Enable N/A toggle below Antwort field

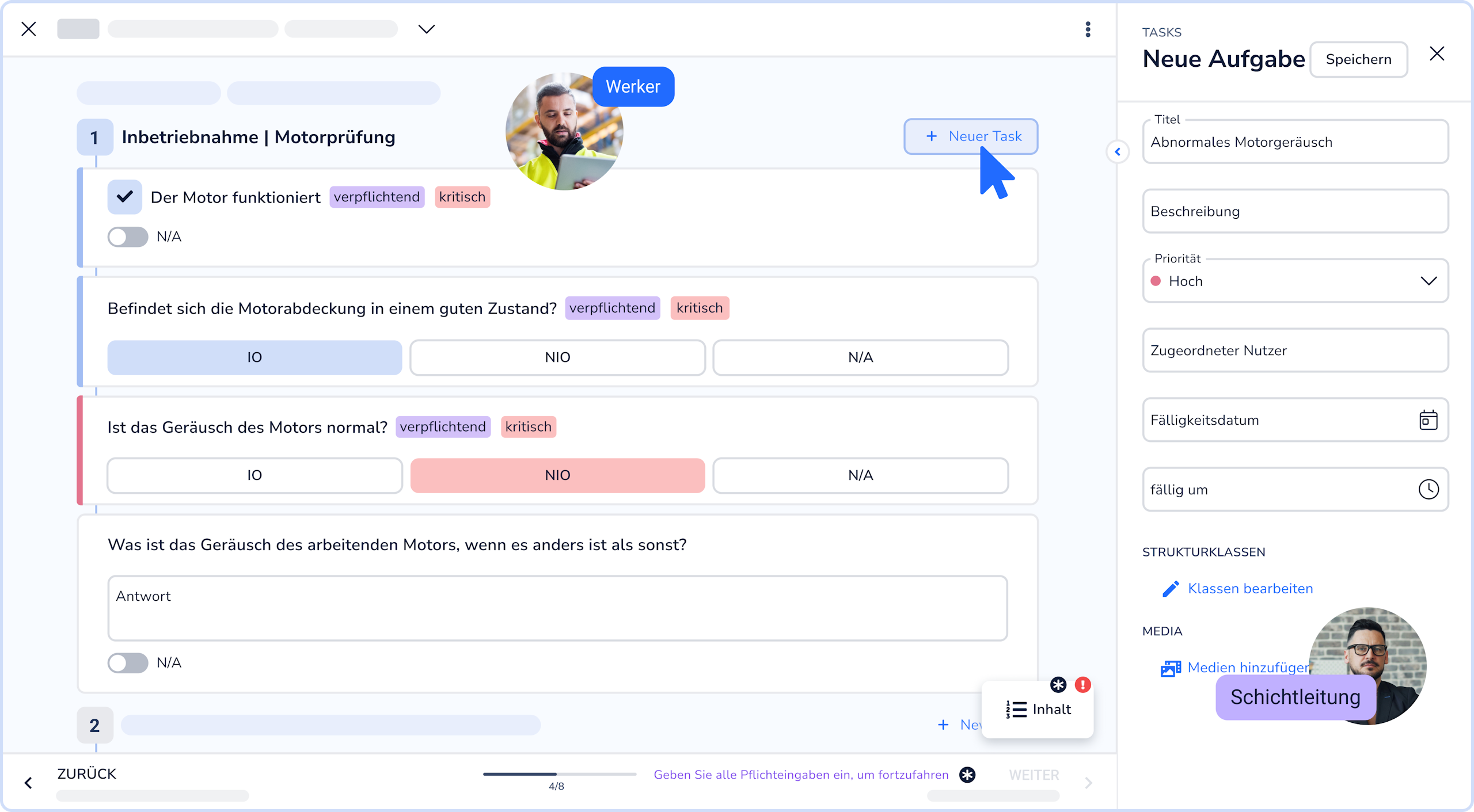128,663
